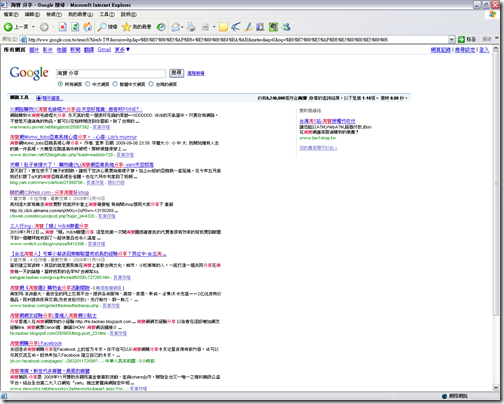Open the Gmail link in Google nav bar
Image resolution: width=504 pixels, height=404 pixels.
coord(104,50)
